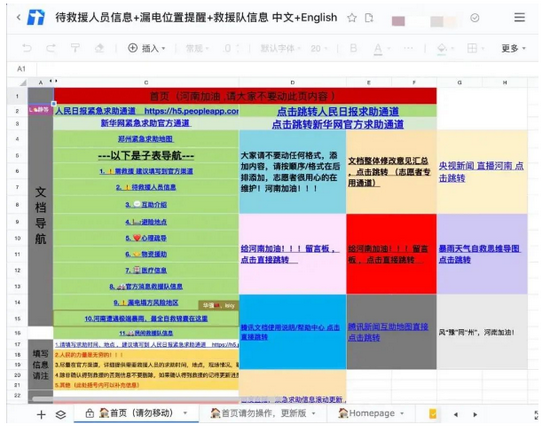The width and height of the screenshot is (550, 427).
Task: Click the yellow icon beside the Homepage tab
Action: tap(433, 414)
